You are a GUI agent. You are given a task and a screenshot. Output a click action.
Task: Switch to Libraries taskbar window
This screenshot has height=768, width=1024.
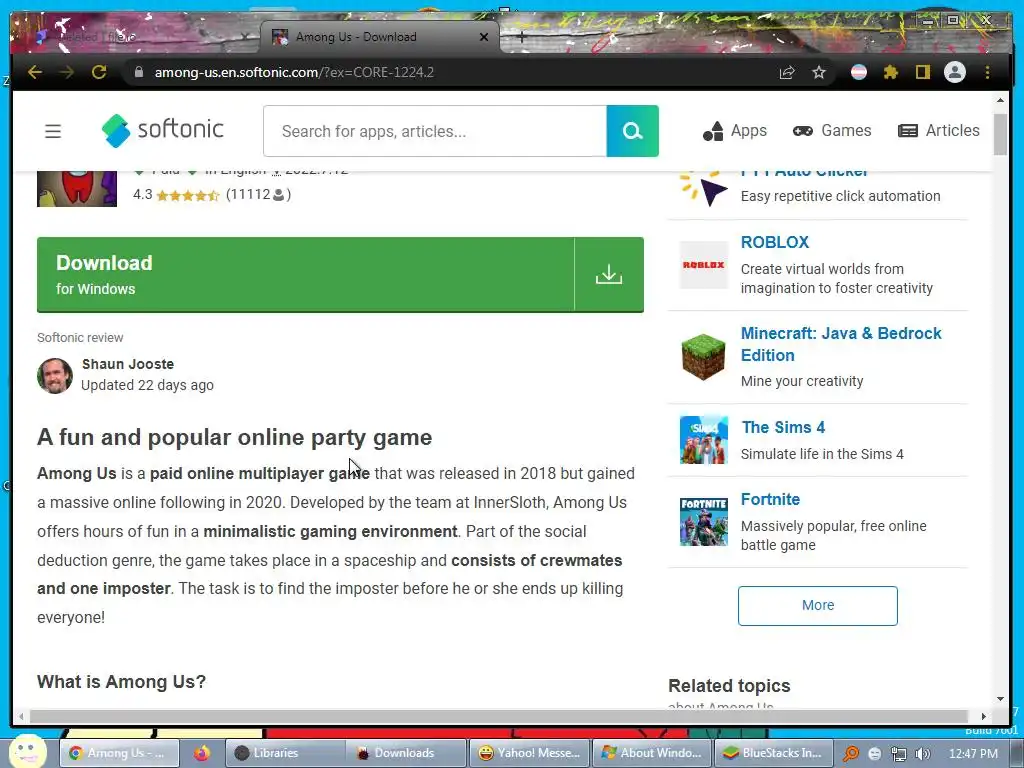pos(285,753)
